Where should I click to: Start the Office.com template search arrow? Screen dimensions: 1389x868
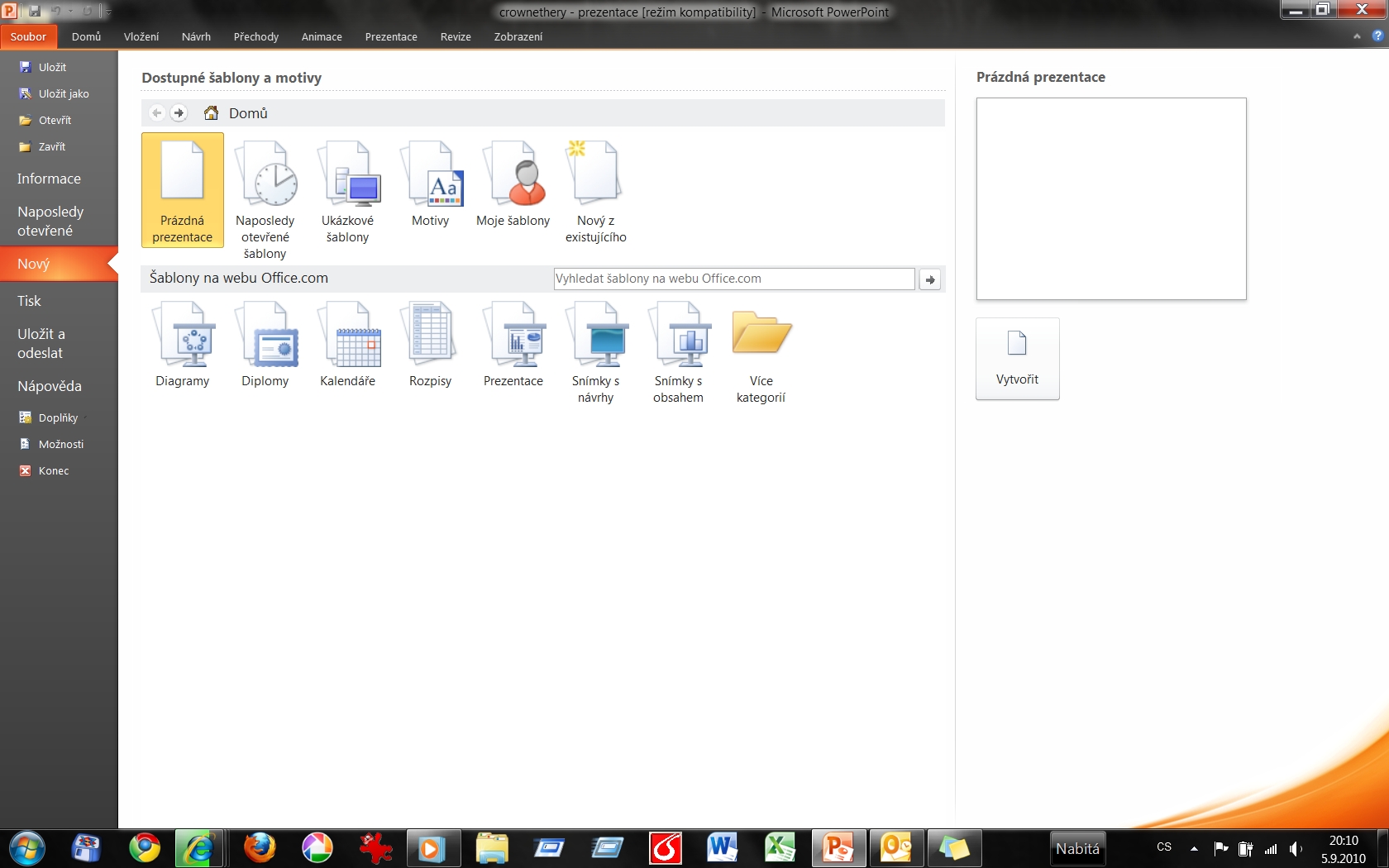[930, 279]
